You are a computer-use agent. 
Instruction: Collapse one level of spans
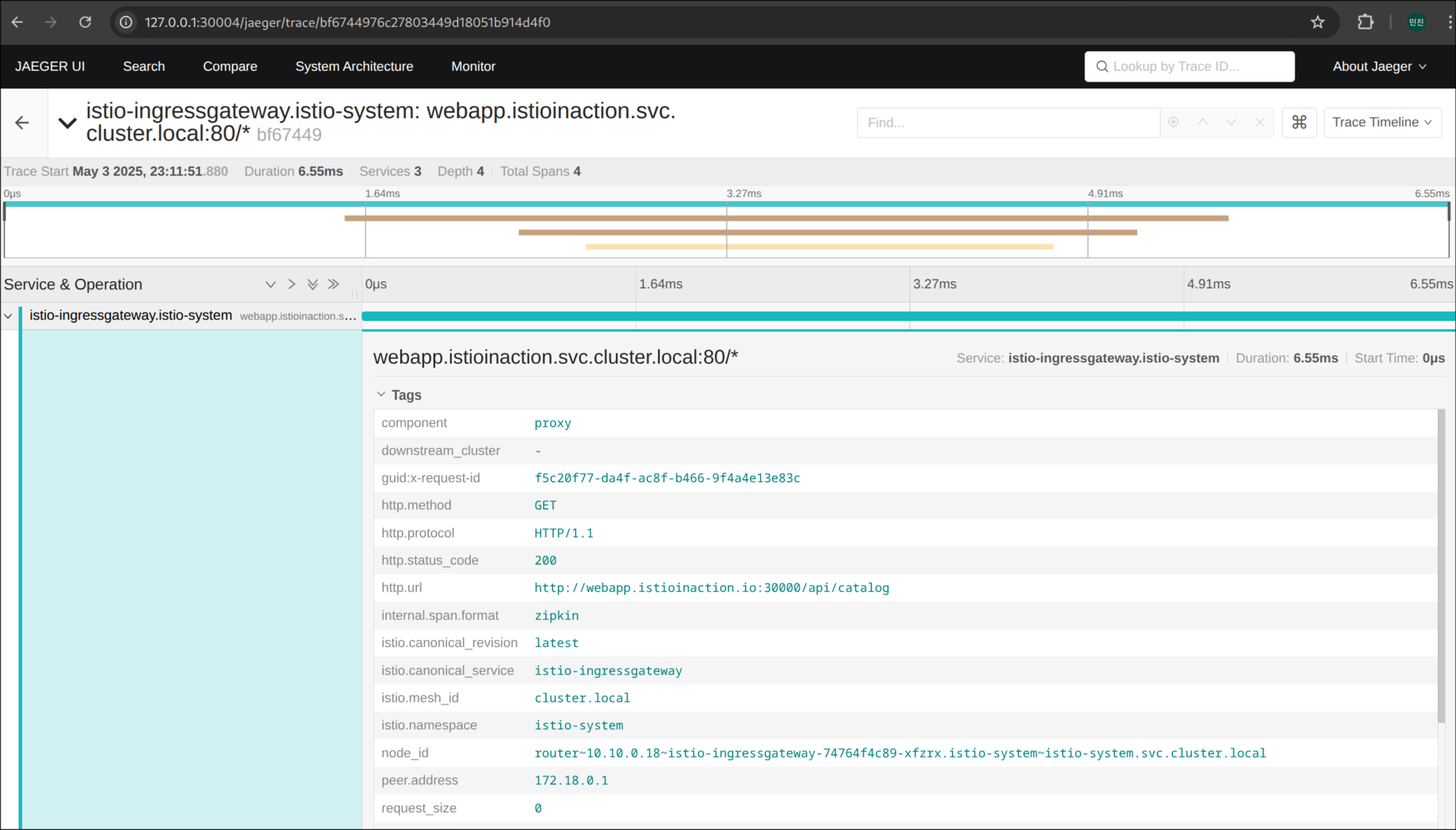point(292,285)
